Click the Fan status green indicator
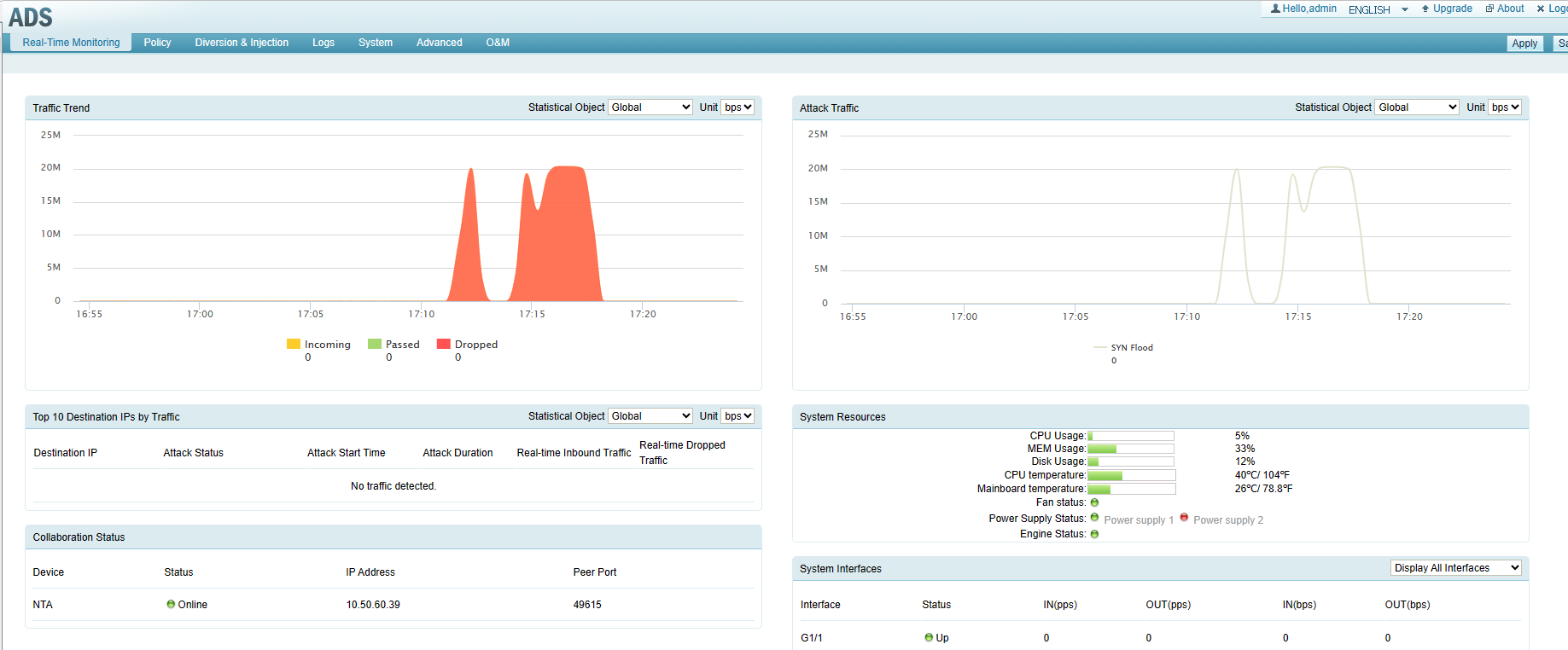Screen dimensions: 1568x650 1094,502
